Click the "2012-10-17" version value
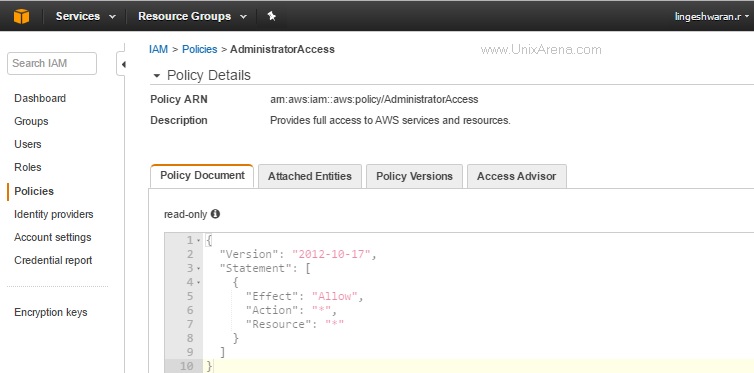Screen dimensions: 754x373 point(331,254)
